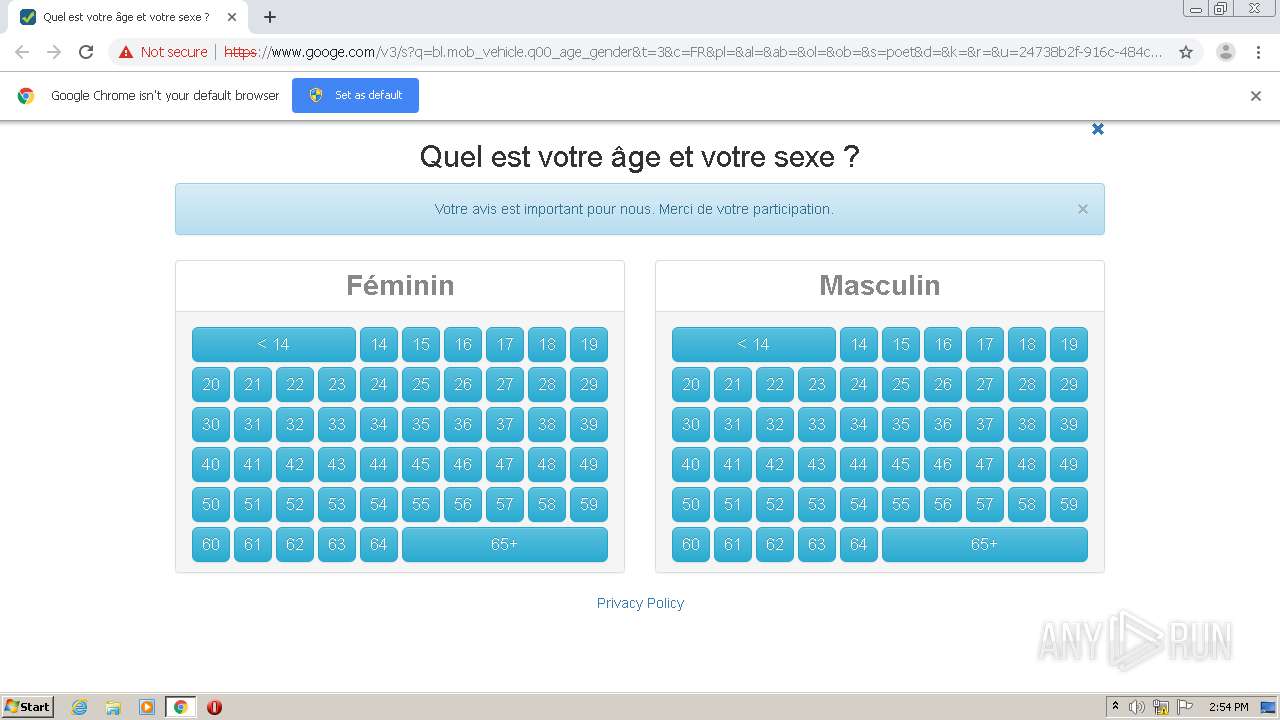Click the Not secure warning icon

coord(126,52)
